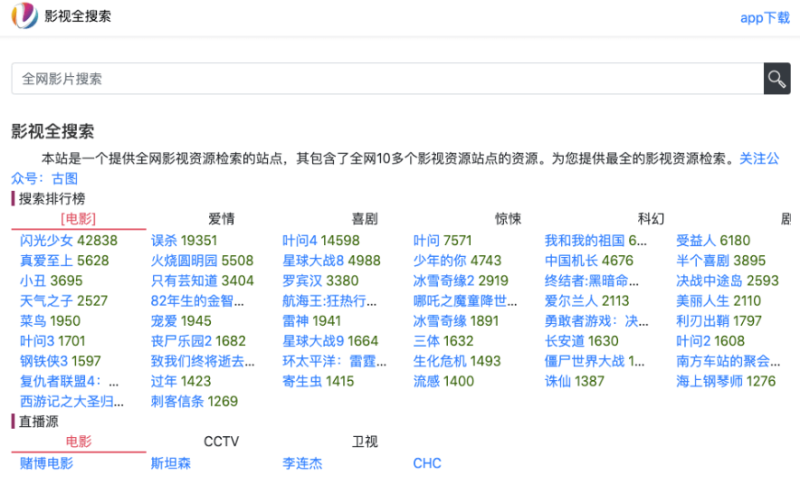Screen dimensions: 800x485
Task: Open the CHC live channel link
Action: point(427,464)
